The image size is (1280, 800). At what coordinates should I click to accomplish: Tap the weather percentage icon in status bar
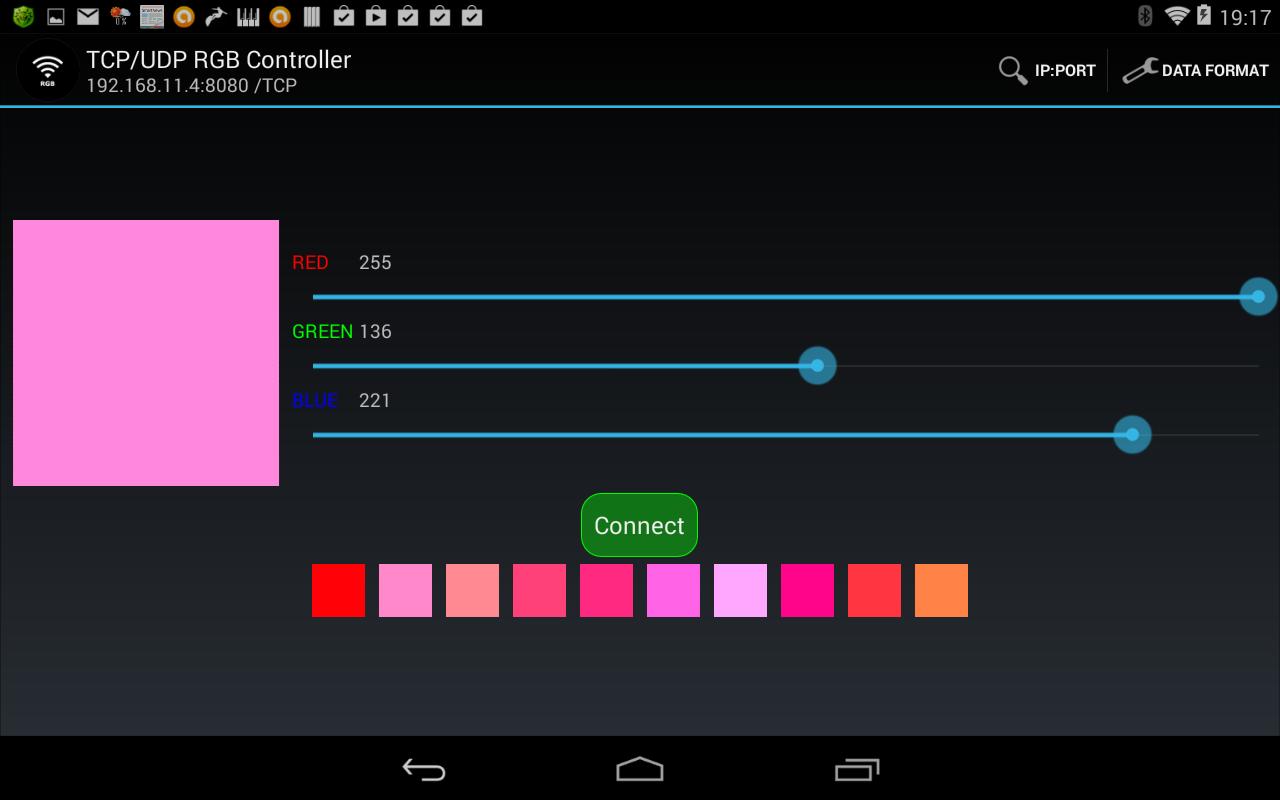pyautogui.click(x=119, y=16)
